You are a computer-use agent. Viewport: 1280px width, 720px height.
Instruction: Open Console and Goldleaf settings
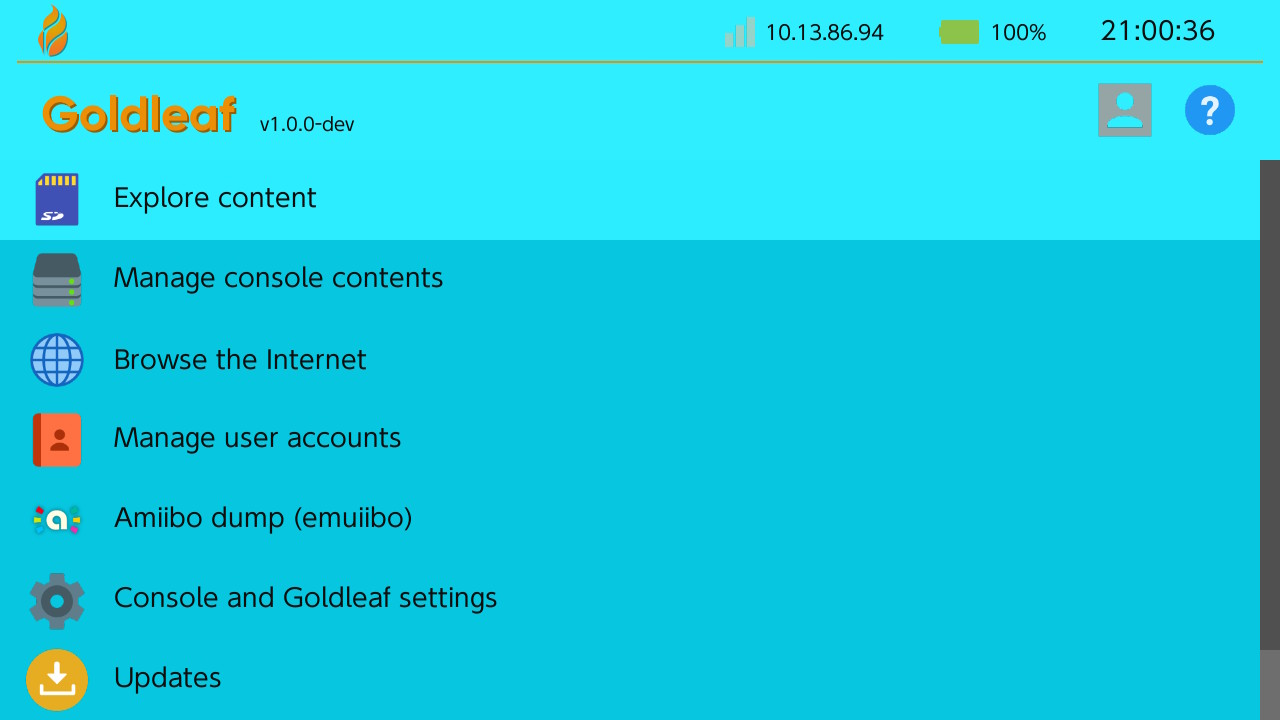pyautogui.click(x=306, y=598)
